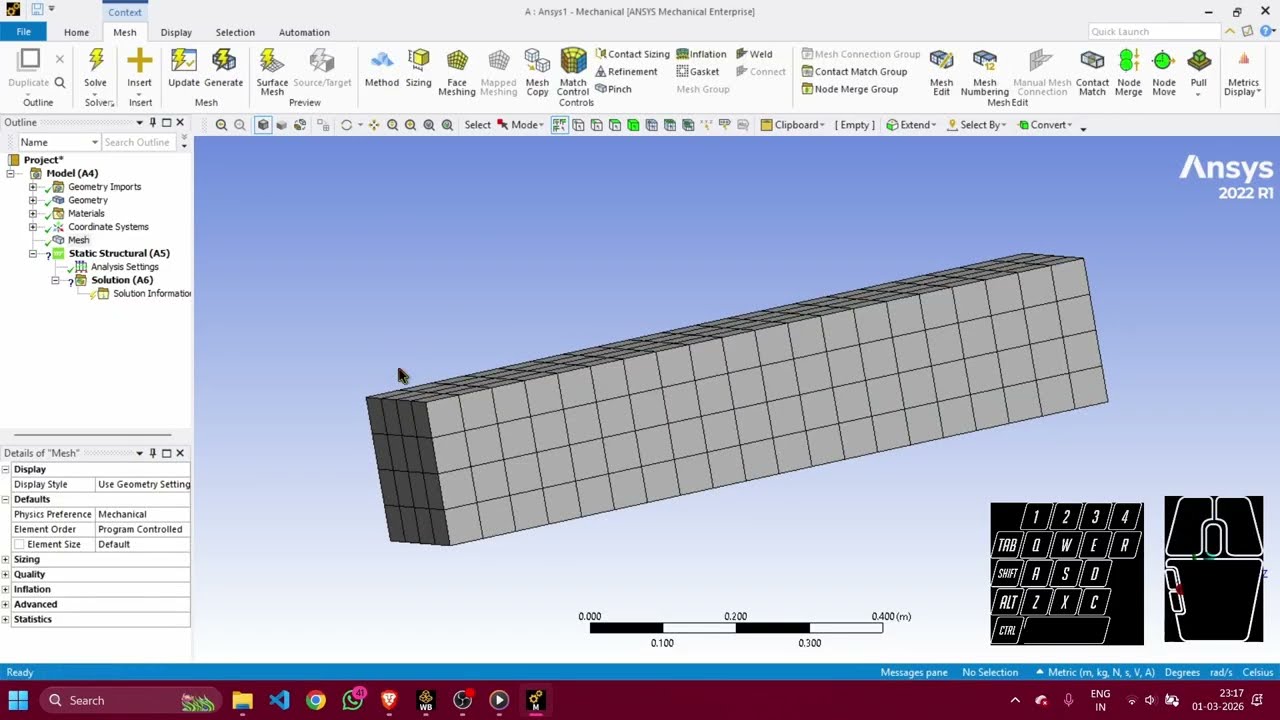Expand the Statistics details section

[6, 619]
